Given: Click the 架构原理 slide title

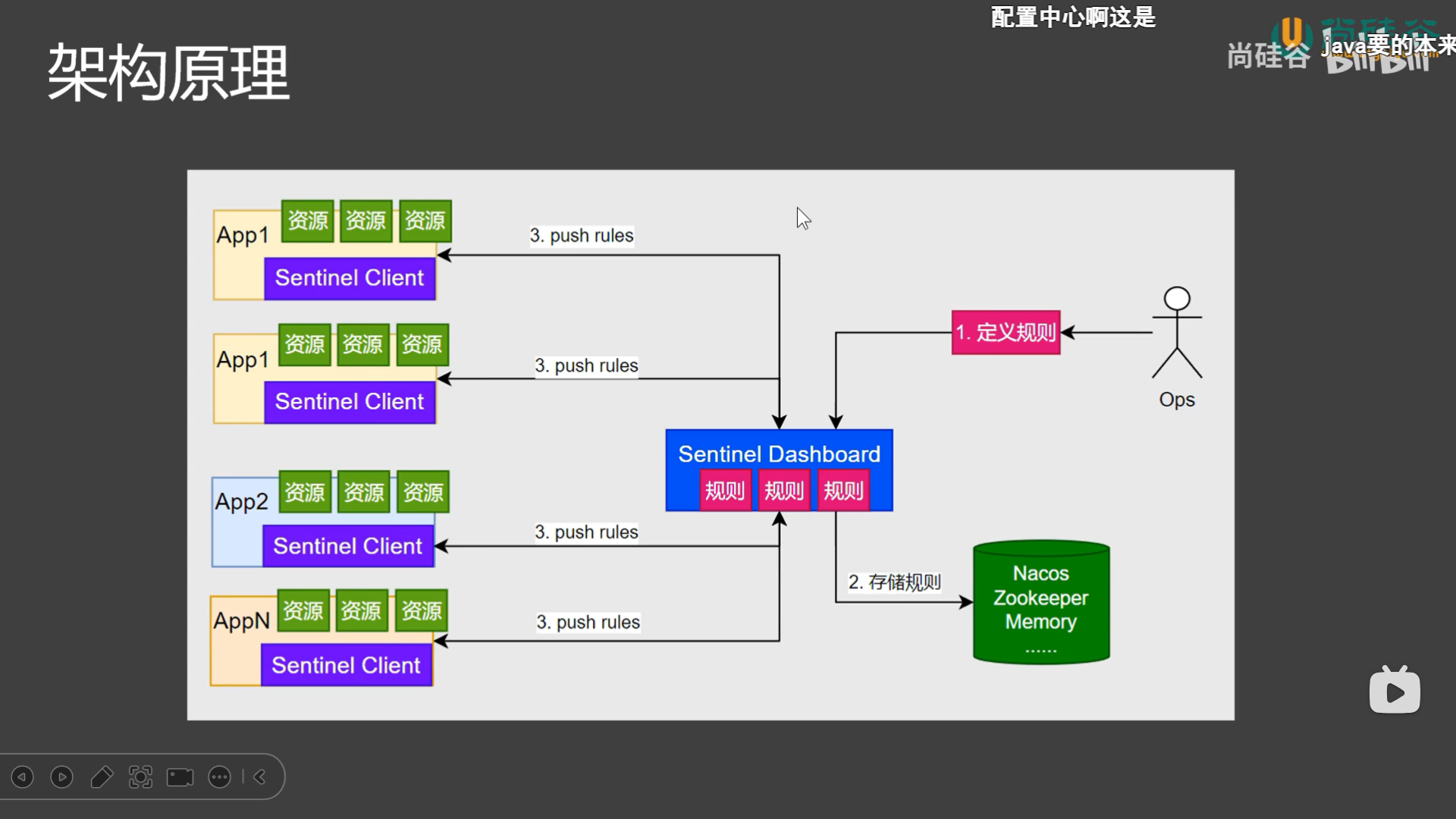Looking at the screenshot, I should tap(168, 74).
